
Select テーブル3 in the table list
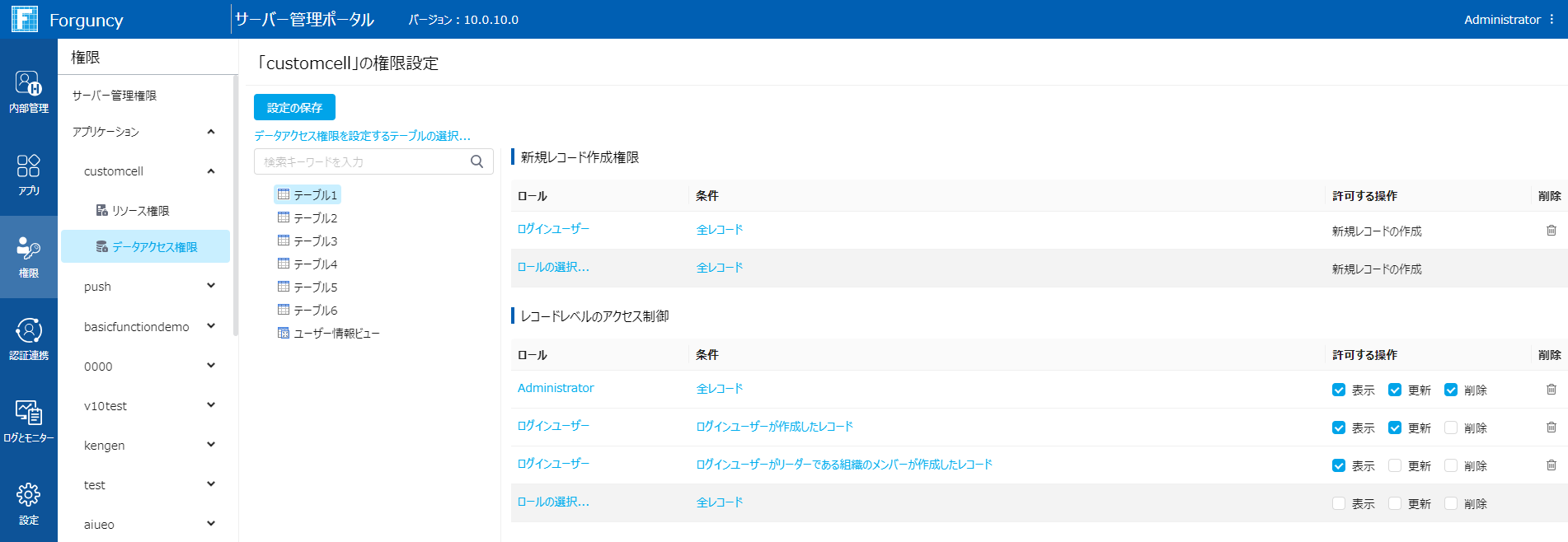pyautogui.click(x=315, y=241)
